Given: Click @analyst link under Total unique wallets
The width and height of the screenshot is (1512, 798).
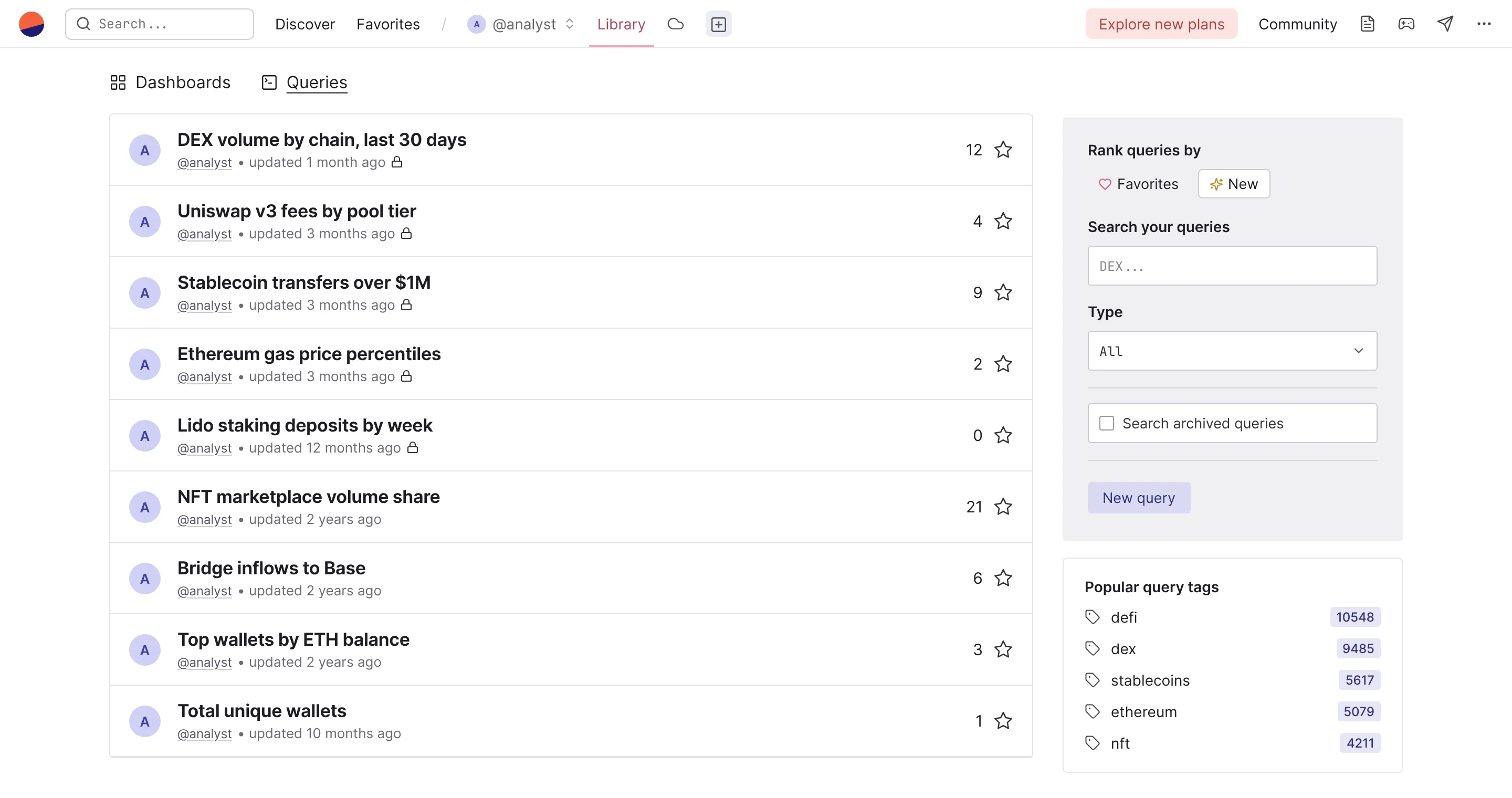Looking at the screenshot, I should 205,734.
